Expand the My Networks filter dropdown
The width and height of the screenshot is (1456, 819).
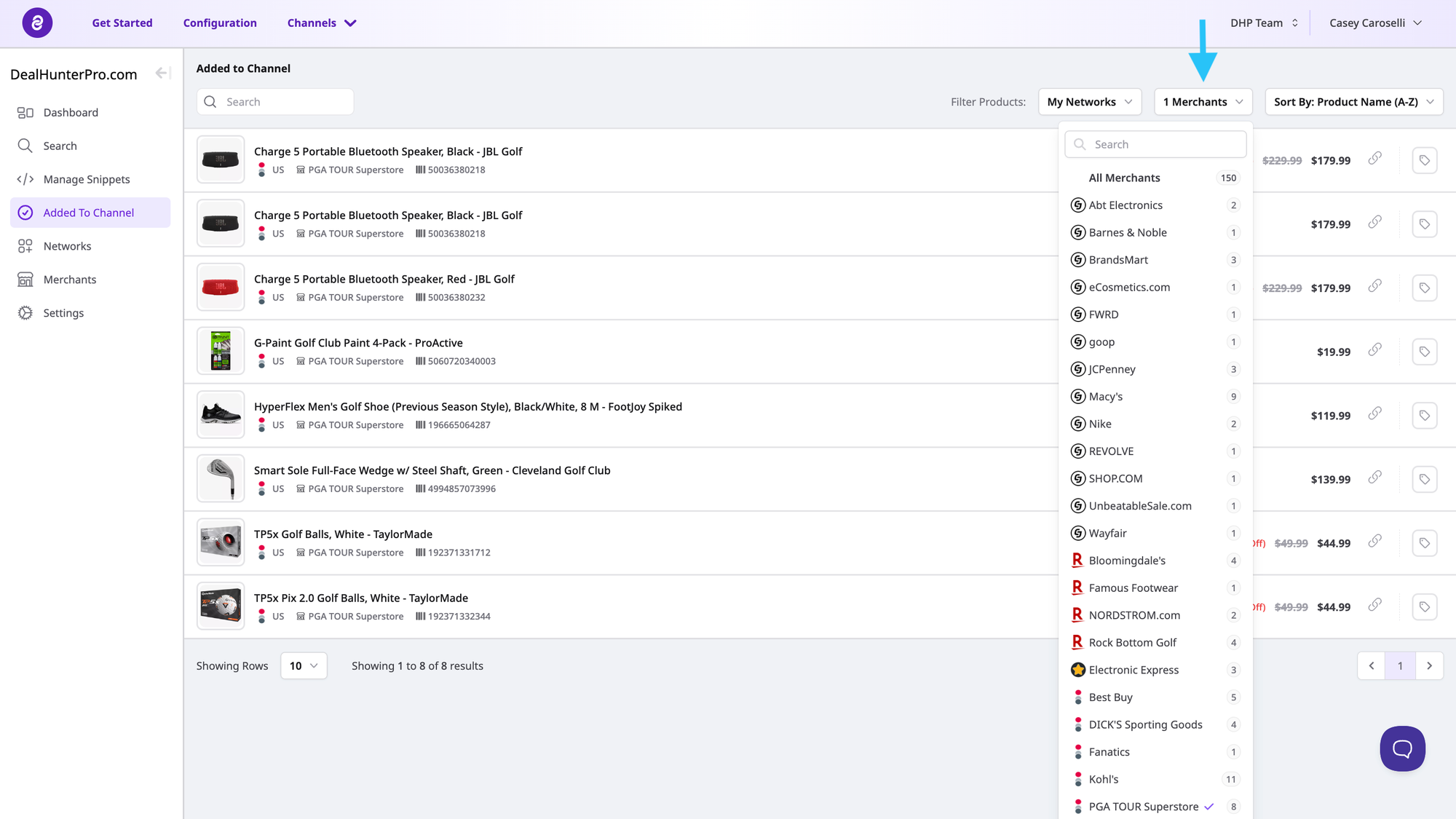click(1089, 102)
